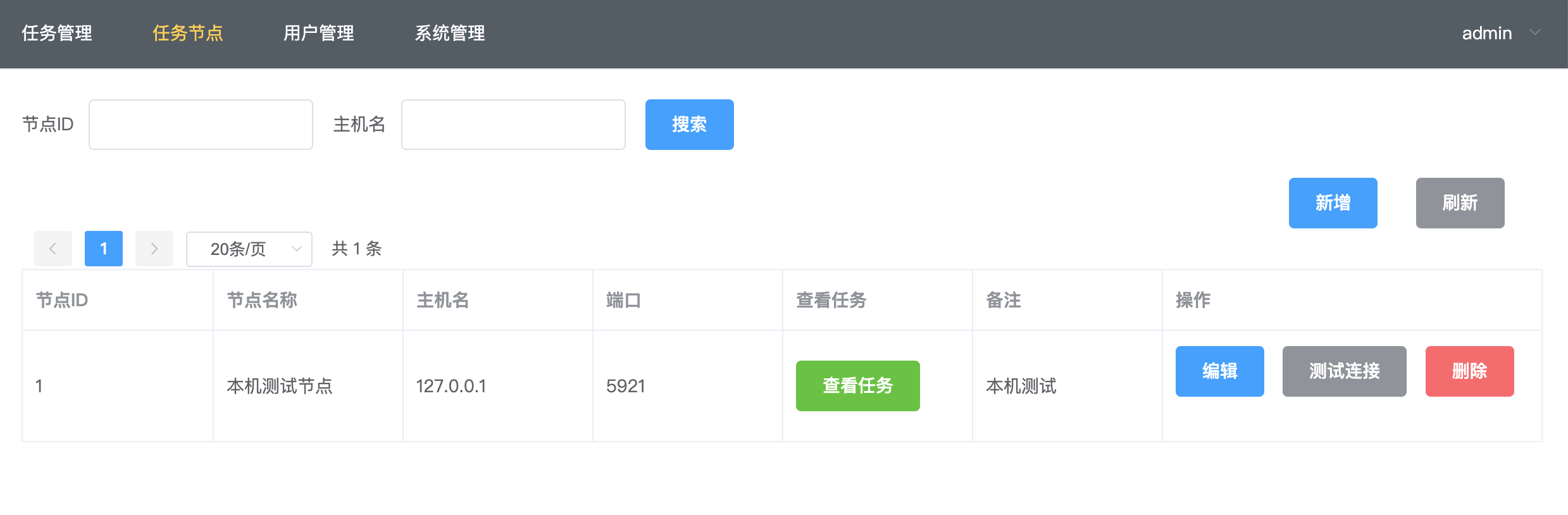This screenshot has height=515, width=1568.
Task: Refresh the node list with 刷新
Action: coord(1460,203)
